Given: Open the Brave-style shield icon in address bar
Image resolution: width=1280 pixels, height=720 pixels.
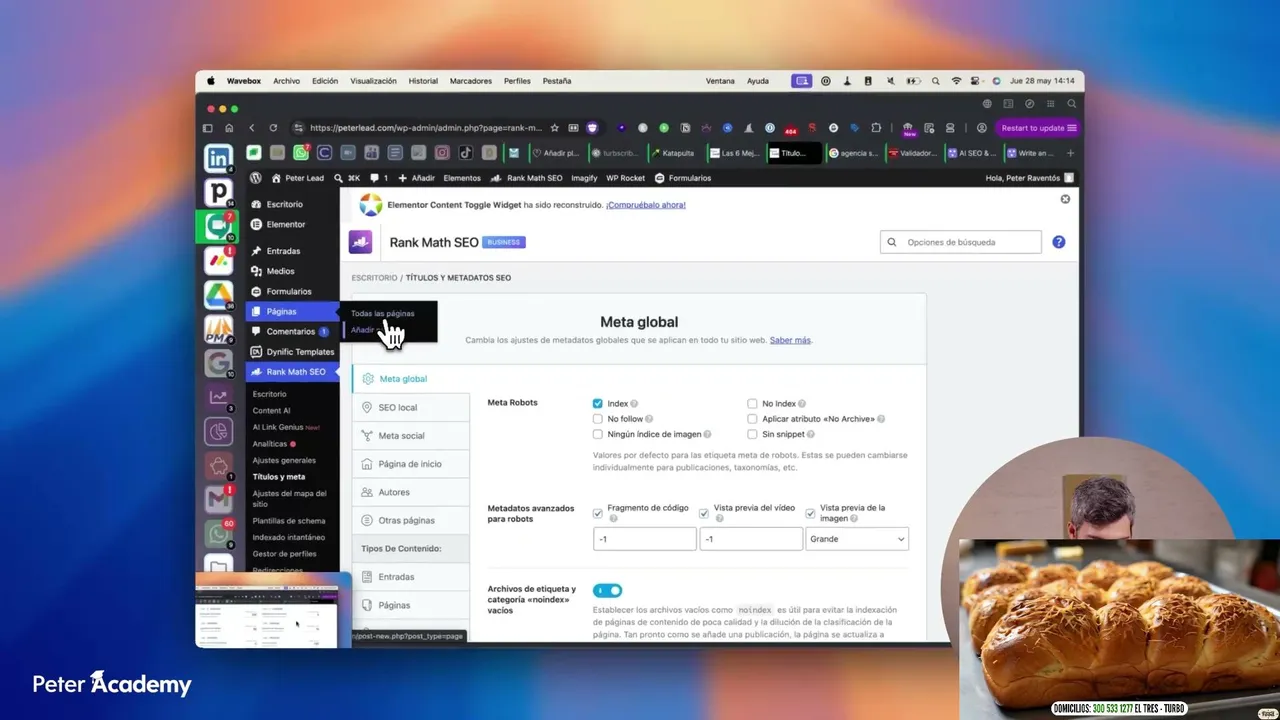Looking at the screenshot, I should coord(593,128).
